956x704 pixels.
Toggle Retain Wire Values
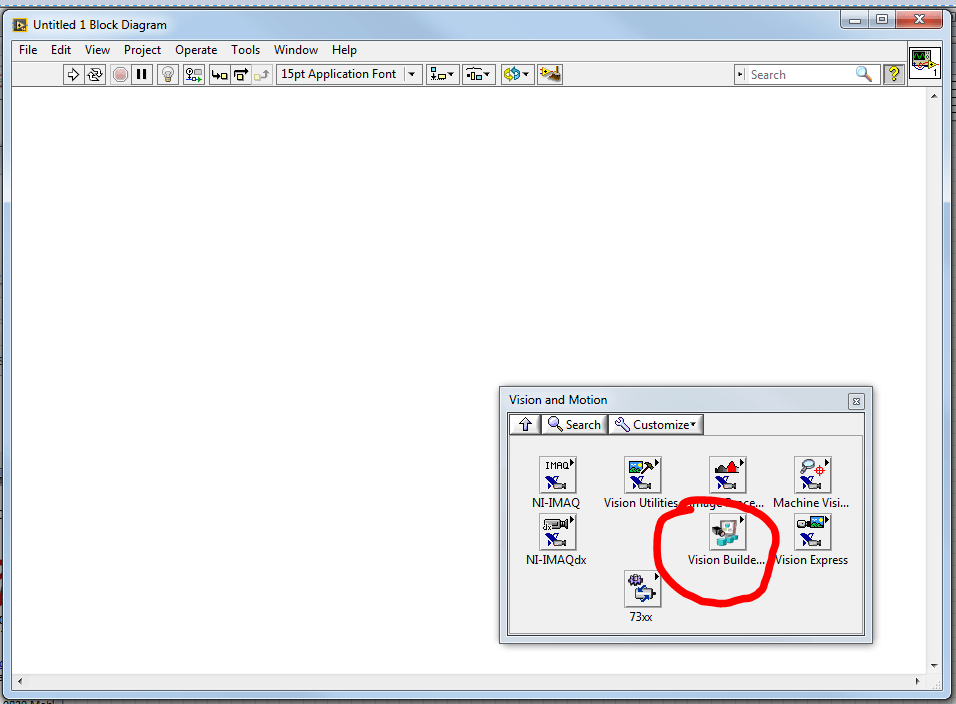(x=193, y=74)
